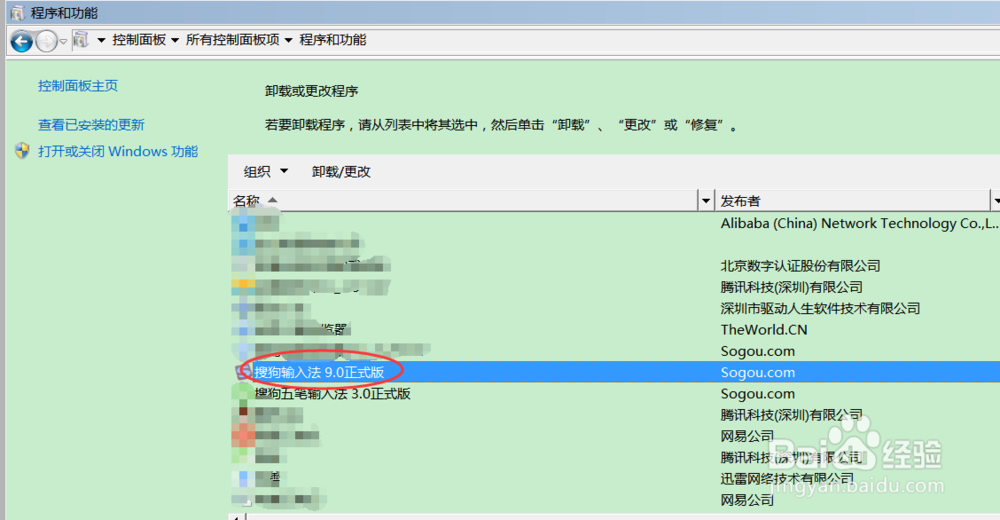This screenshot has height=520, width=1000.
Task: Select the 搜狗输入法 9.0正式版 row
Action: click(614, 373)
